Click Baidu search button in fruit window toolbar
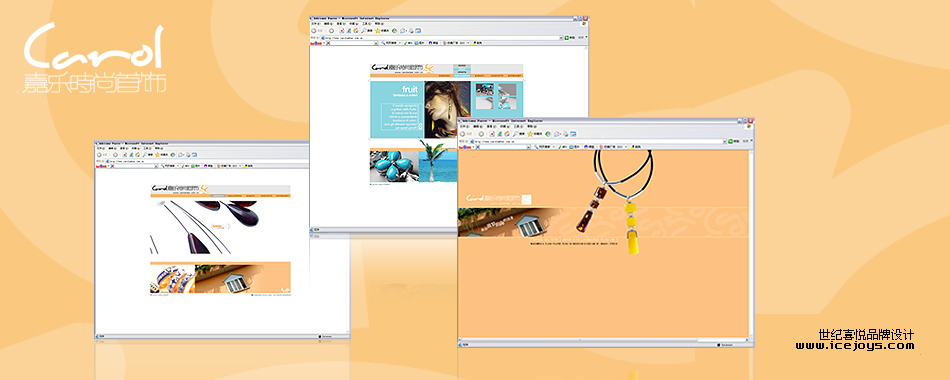 point(389,43)
